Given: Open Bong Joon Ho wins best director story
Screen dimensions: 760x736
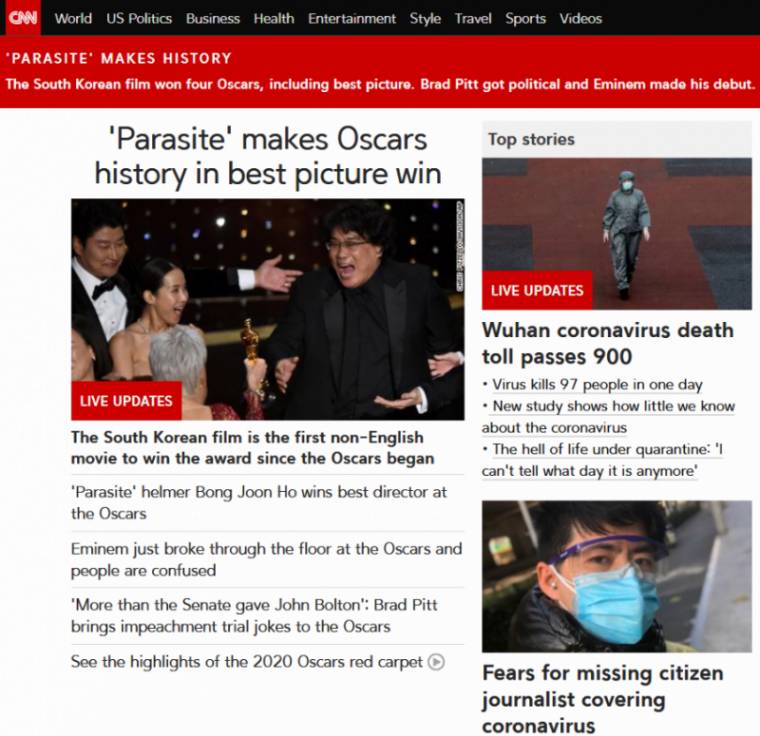Looking at the screenshot, I should (x=259, y=503).
